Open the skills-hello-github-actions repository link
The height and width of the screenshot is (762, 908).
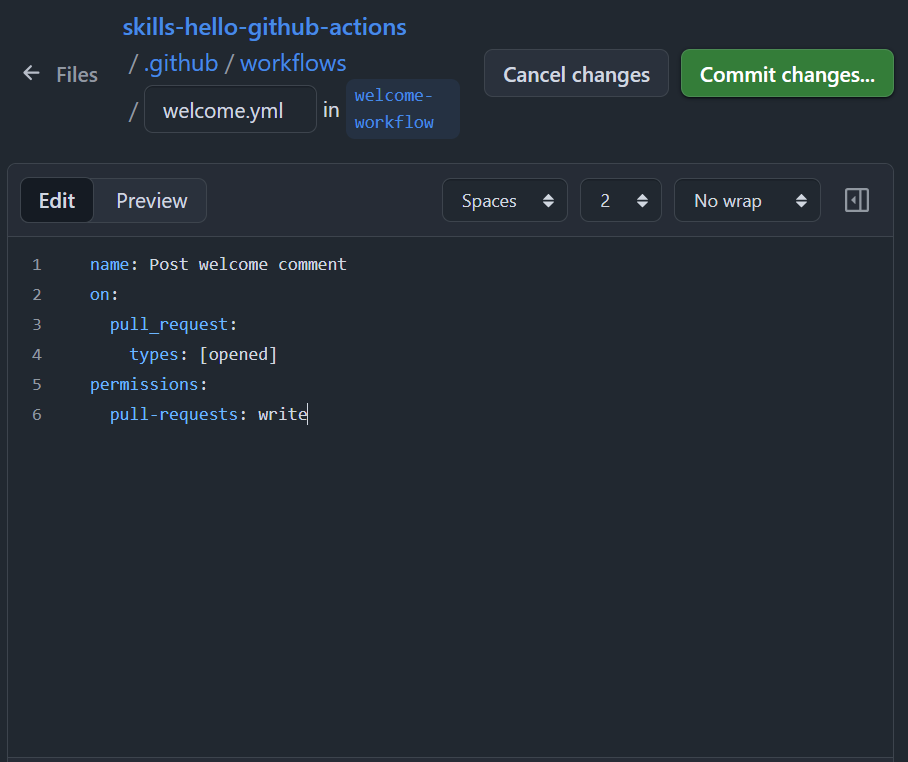tap(264, 27)
